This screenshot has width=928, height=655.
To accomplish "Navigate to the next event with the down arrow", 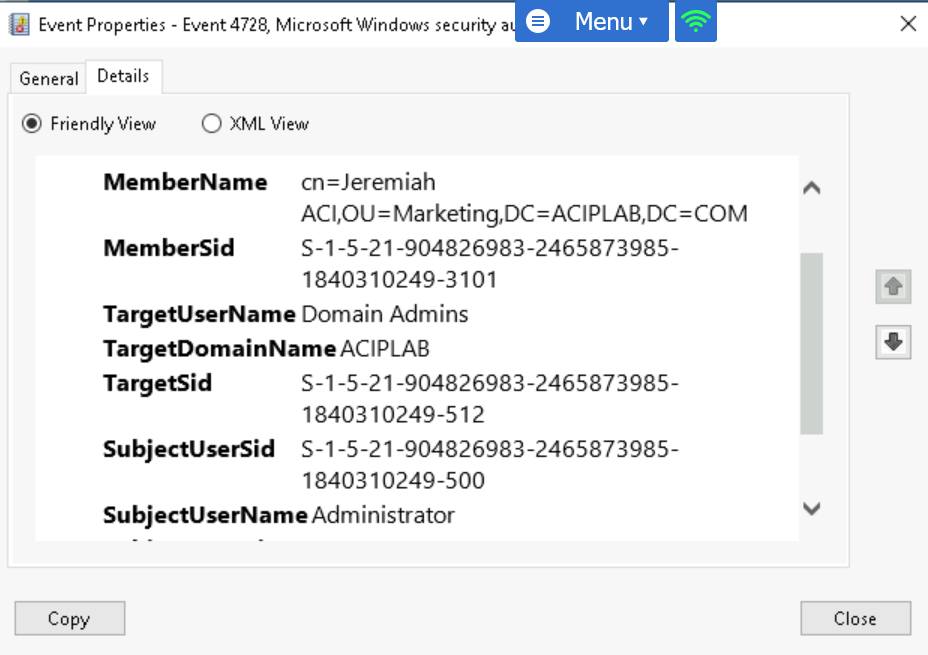I will coord(891,342).
